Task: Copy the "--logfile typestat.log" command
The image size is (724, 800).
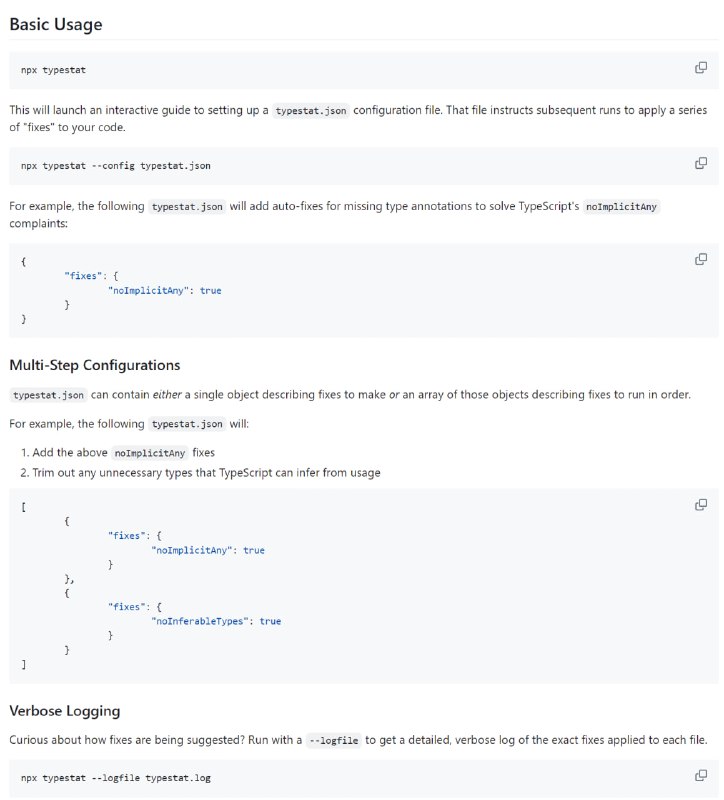Action: [x=701, y=775]
